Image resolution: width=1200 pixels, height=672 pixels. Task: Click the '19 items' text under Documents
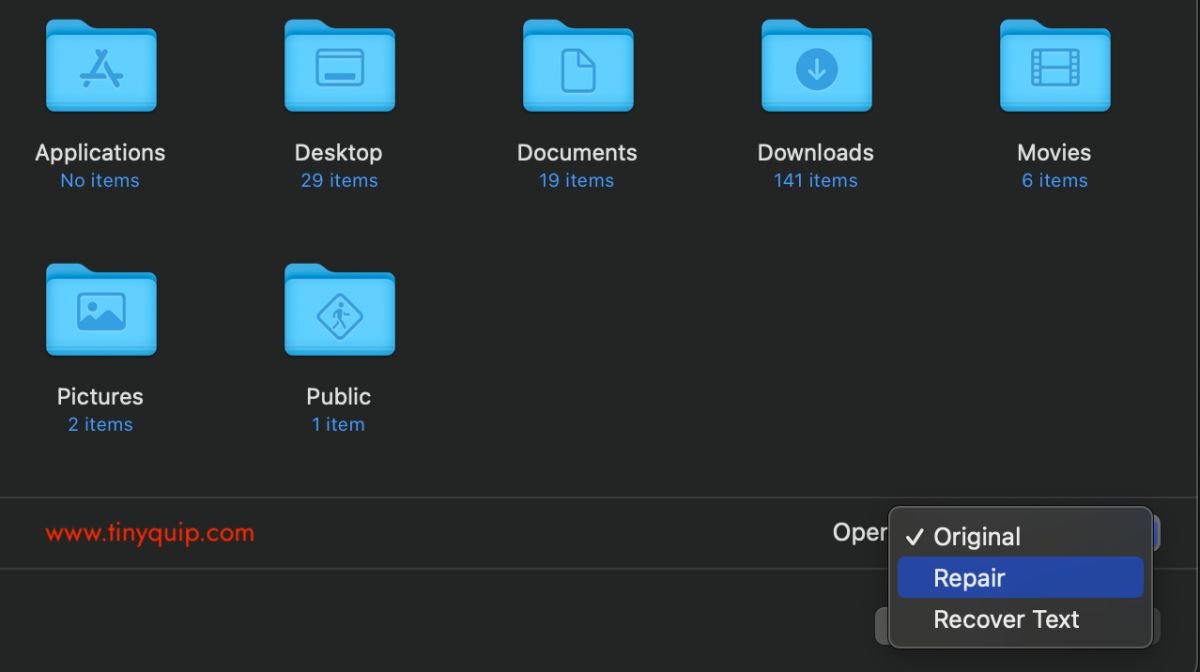577,181
